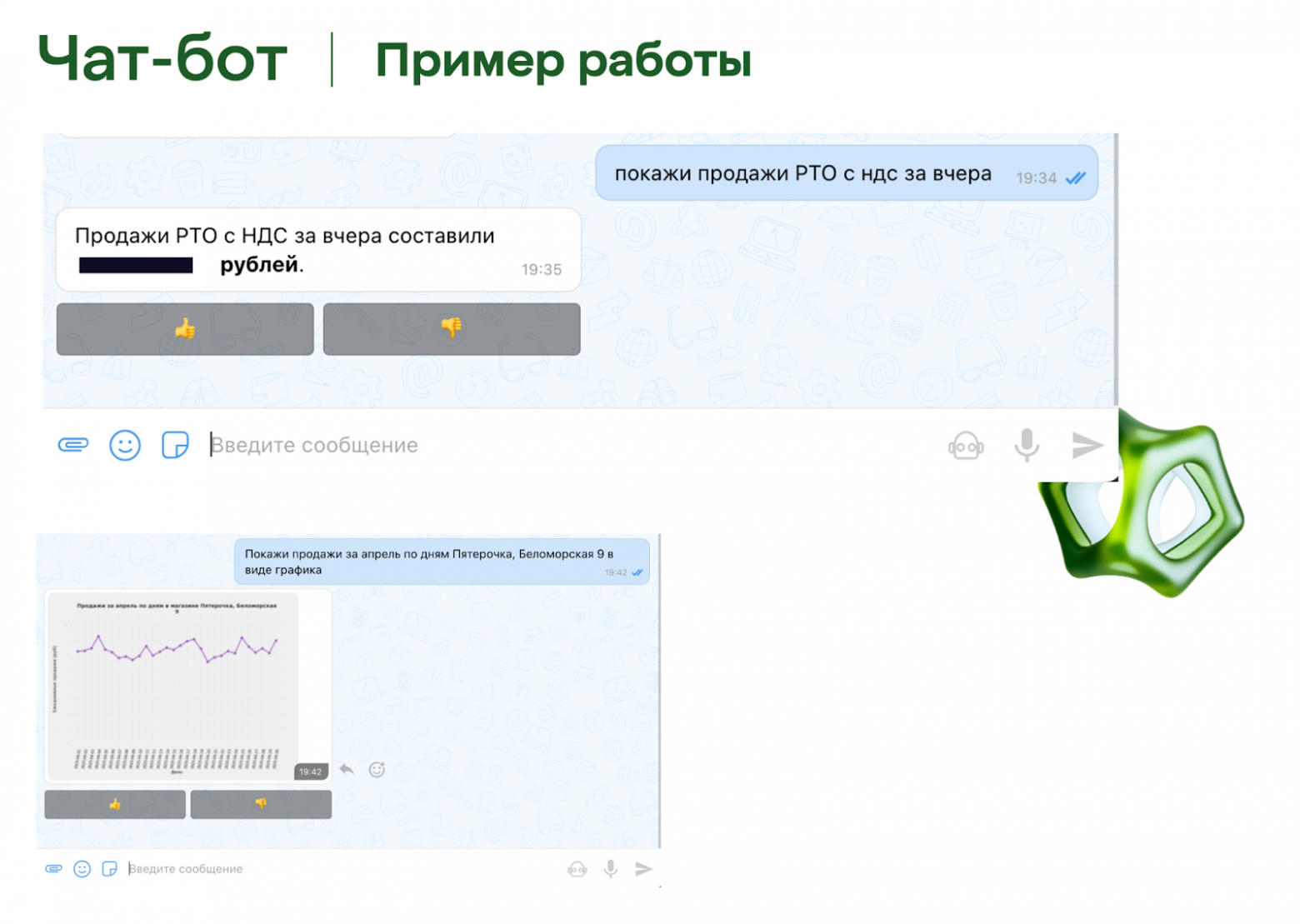This screenshot has height=924, width=1300.
Task: Click the bot headset icon near the microphone
Action: coord(966,445)
